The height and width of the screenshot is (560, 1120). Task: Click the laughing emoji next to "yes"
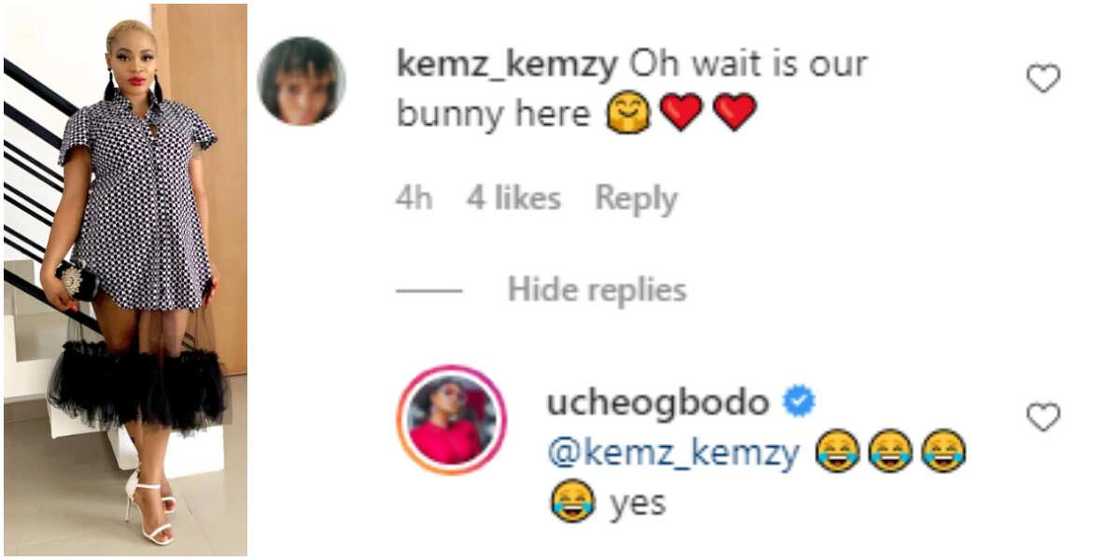(x=573, y=500)
